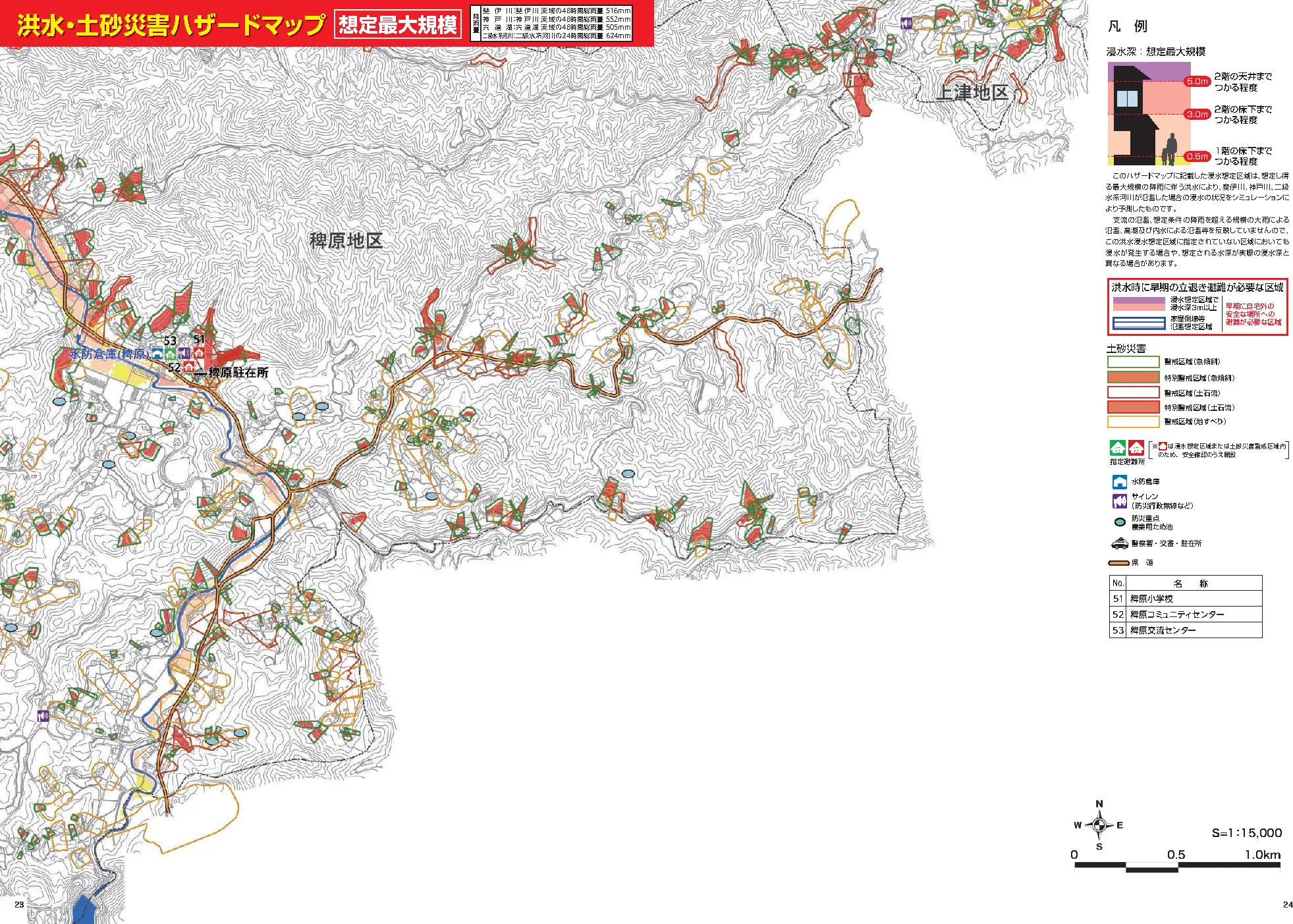Click the black-and-white scale bar
The width and height of the screenshot is (1293, 924).
click(1177, 866)
